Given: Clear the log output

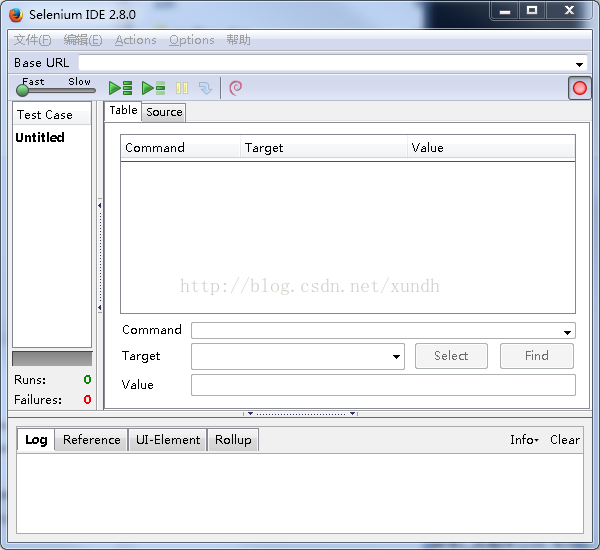Looking at the screenshot, I should tap(565, 440).
